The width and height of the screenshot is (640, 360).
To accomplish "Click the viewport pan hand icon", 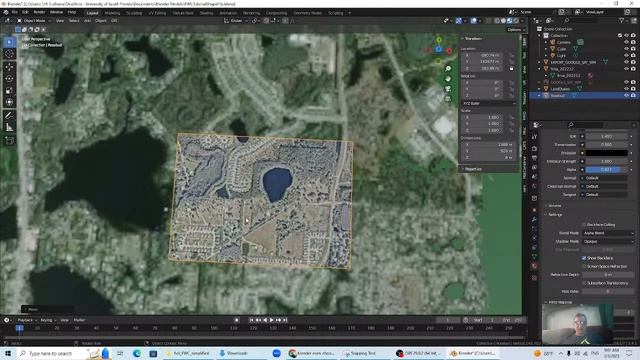I will [x=448, y=79].
